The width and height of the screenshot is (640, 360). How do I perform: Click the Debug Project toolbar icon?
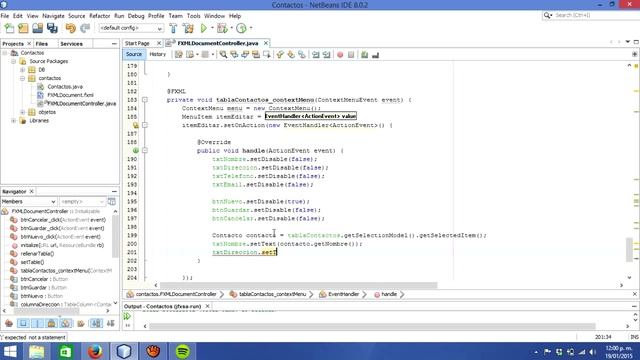click(222, 28)
